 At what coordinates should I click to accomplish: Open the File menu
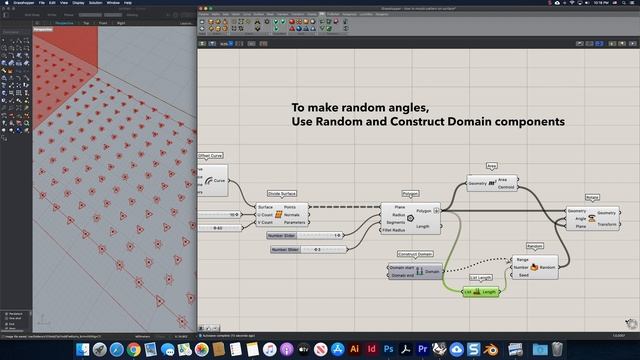tap(42, 2)
